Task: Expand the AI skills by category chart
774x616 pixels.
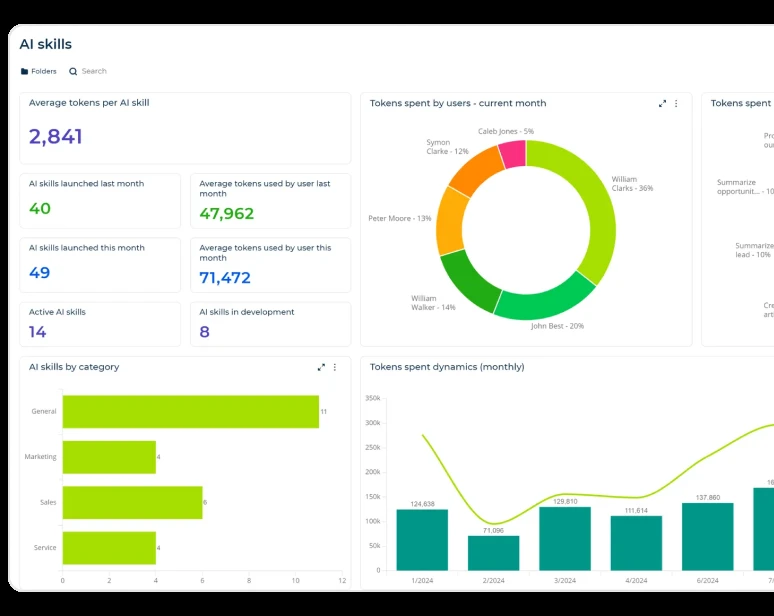Action: [x=321, y=367]
